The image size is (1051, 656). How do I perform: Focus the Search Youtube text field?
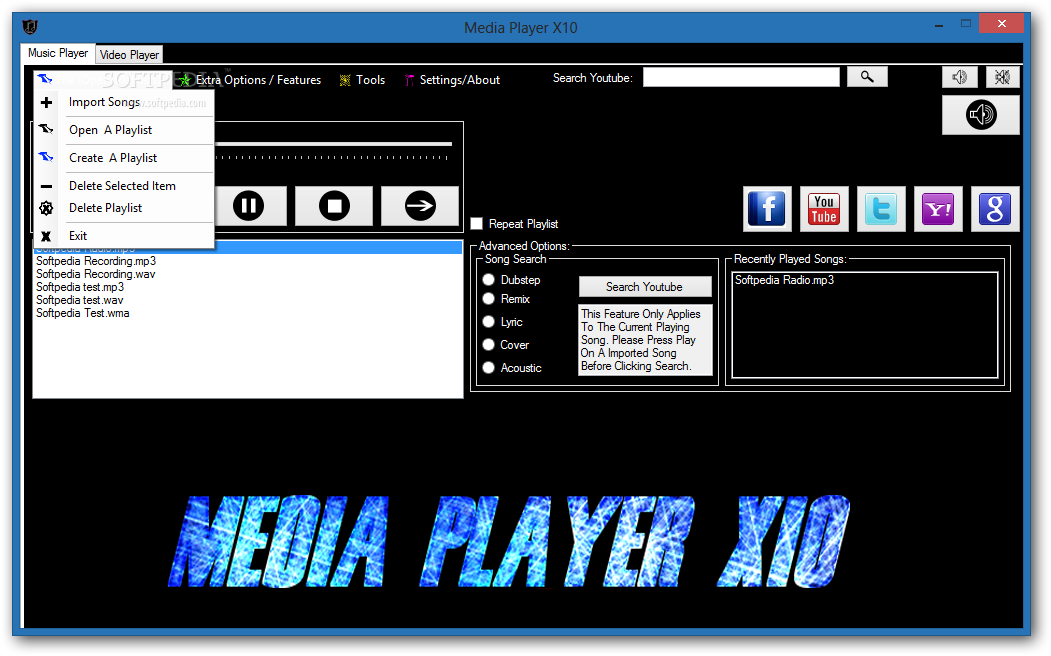pos(741,77)
